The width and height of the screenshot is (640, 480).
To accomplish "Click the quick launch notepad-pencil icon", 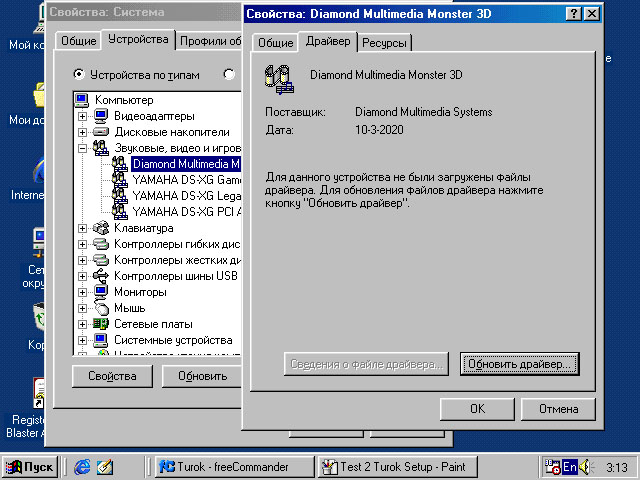I will (x=105, y=467).
